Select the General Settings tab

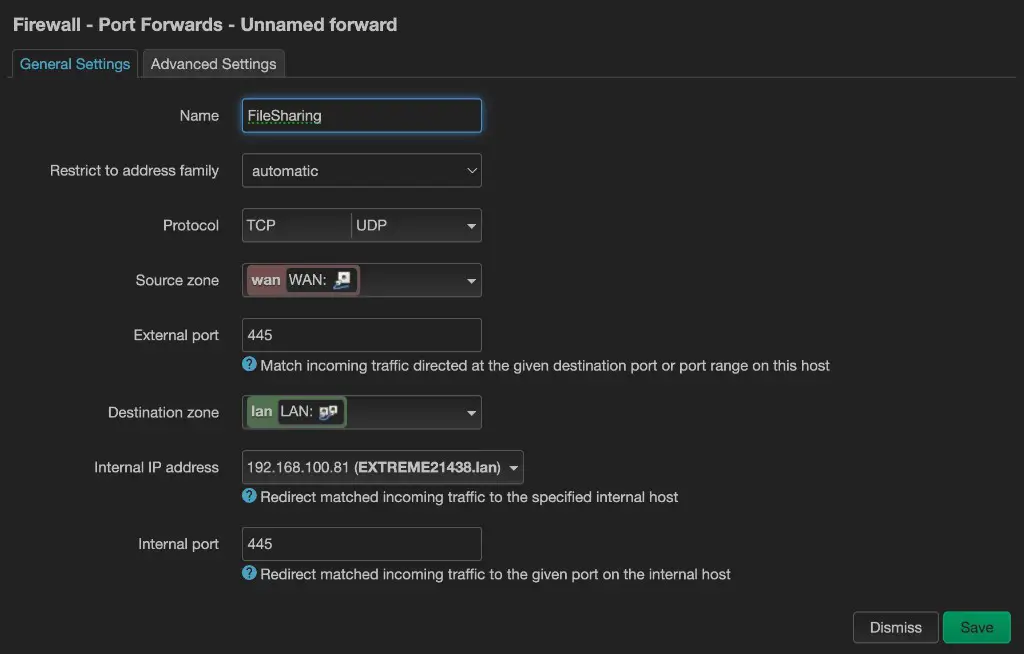point(75,64)
